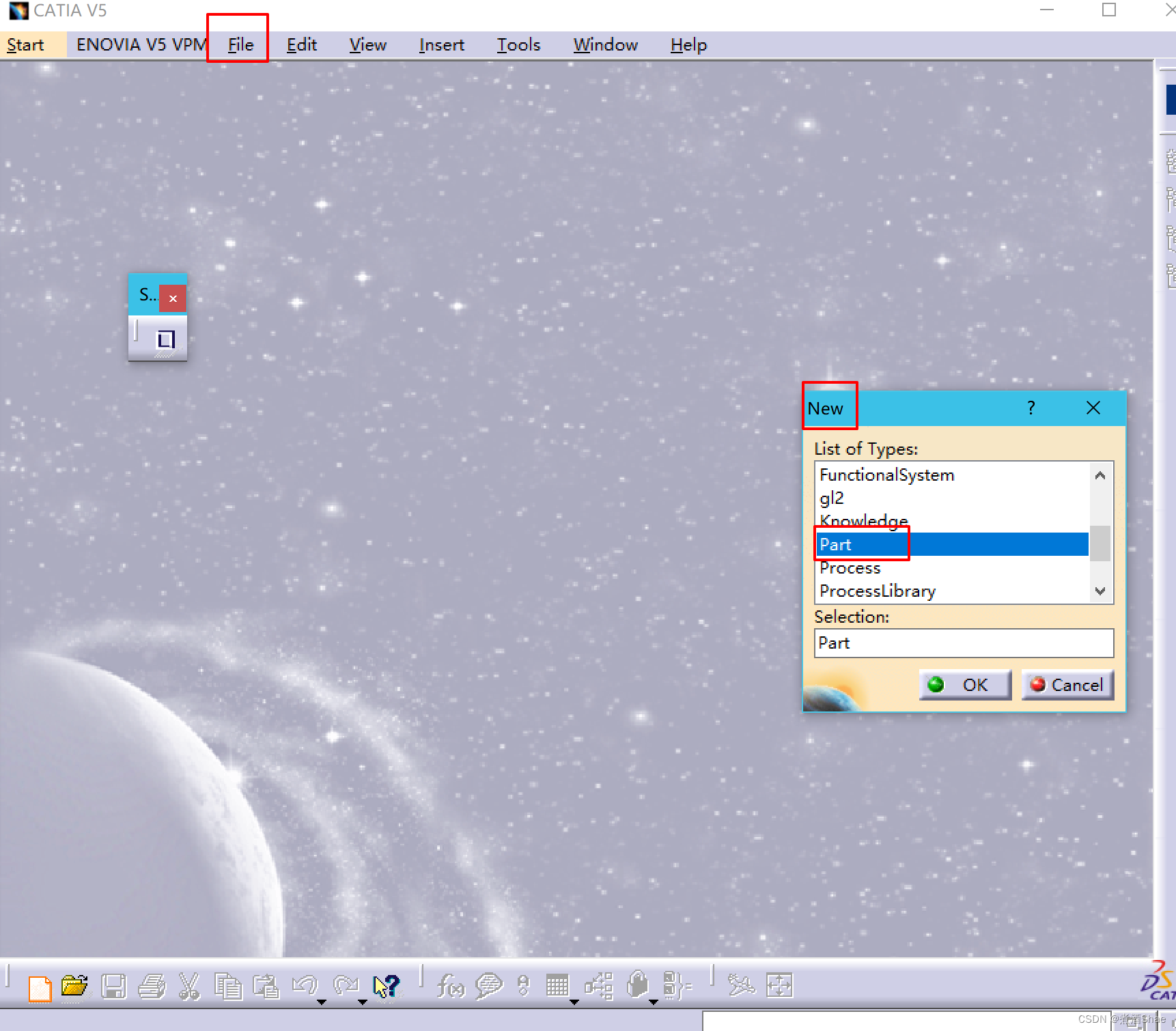Select gl2 in List of Types
Image resolution: width=1176 pixels, height=1031 pixels.
[952, 498]
